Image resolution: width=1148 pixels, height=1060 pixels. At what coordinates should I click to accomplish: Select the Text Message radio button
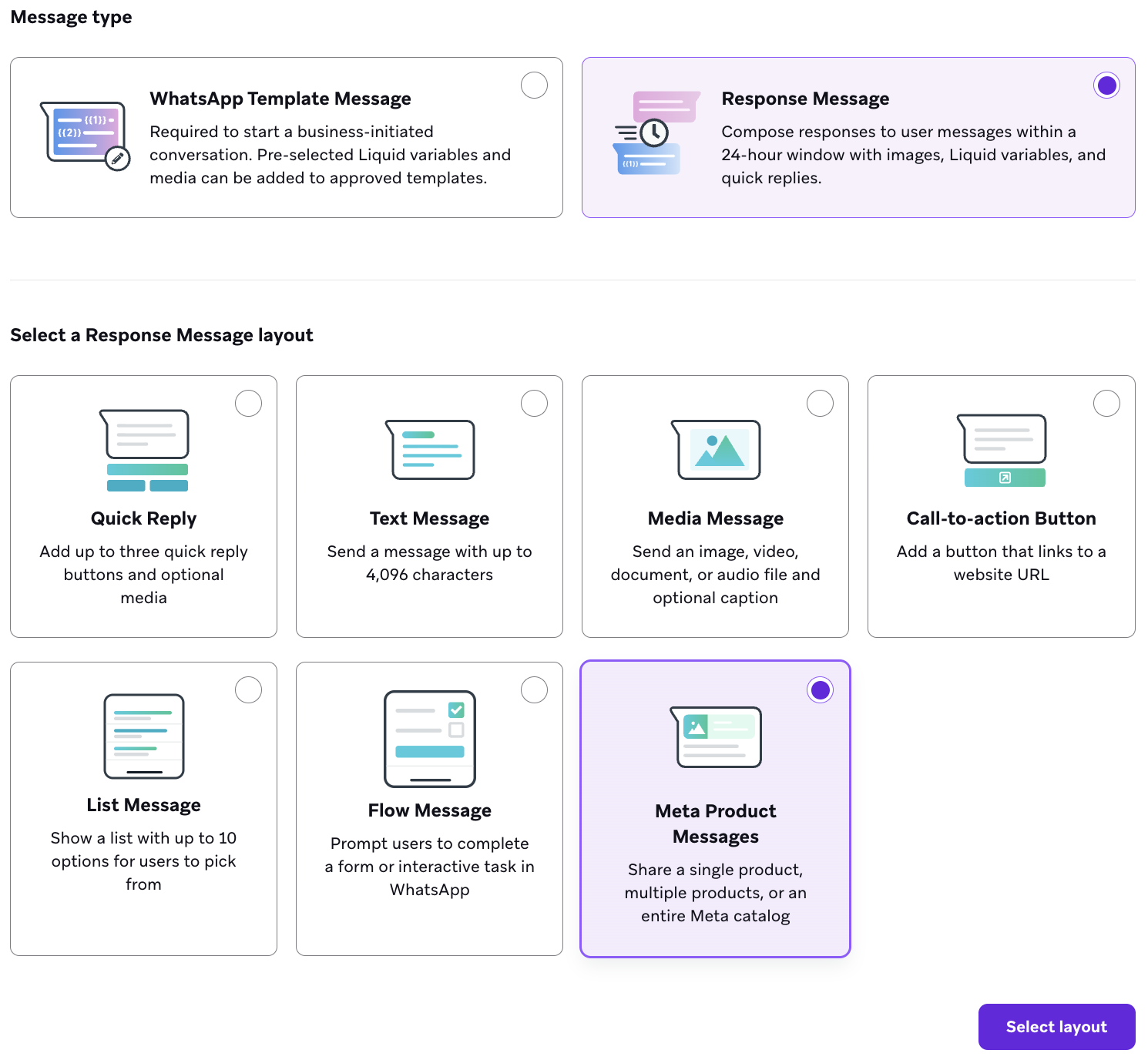[535, 403]
